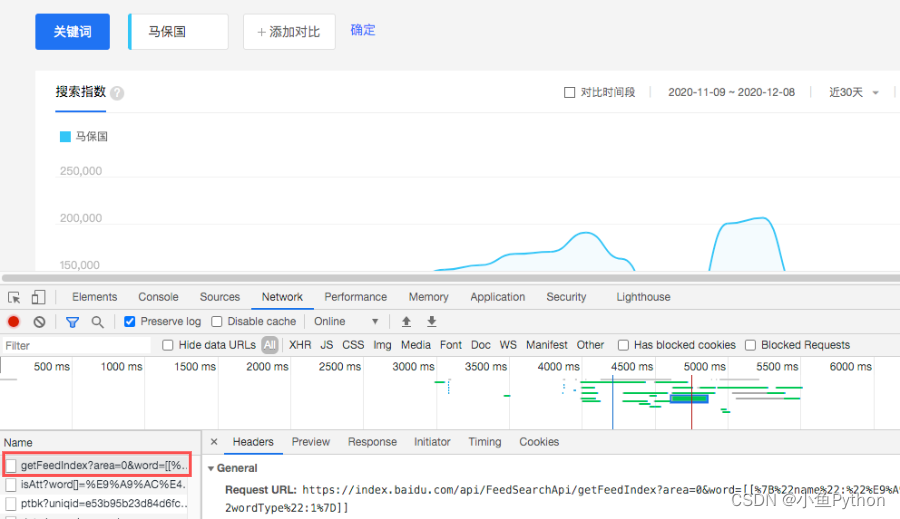Click the network Filter text field

76,346
